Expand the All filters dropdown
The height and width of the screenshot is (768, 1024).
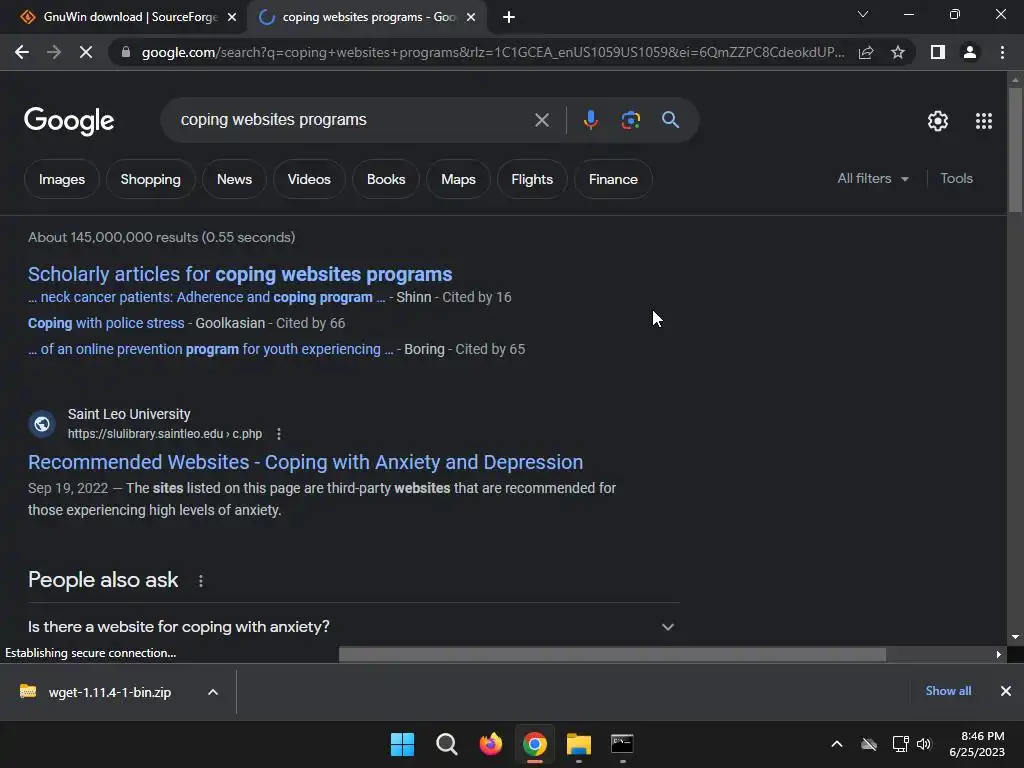click(x=873, y=178)
